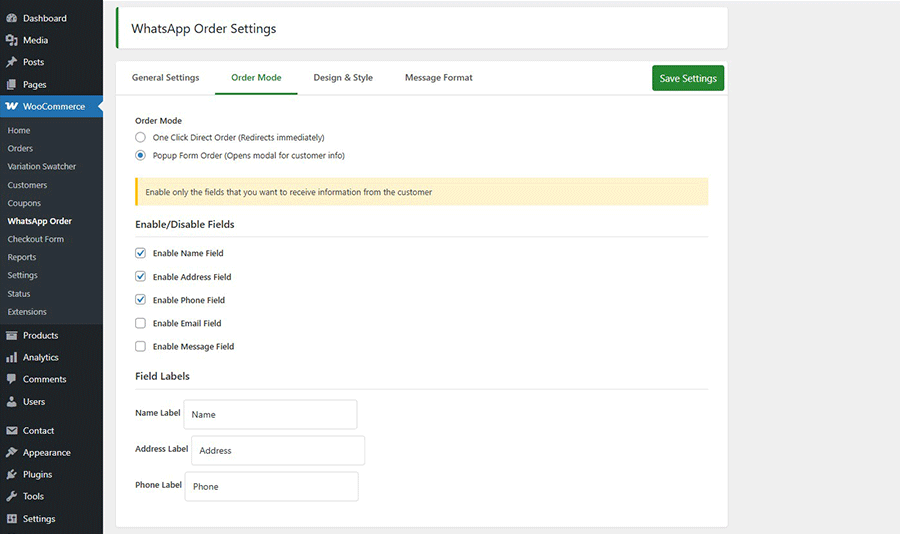Open Plugins menu item text

(37, 474)
